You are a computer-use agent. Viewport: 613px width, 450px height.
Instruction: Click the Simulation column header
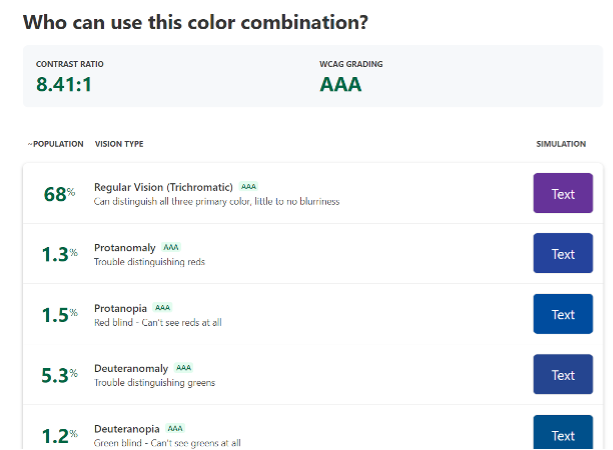pyautogui.click(x=561, y=144)
